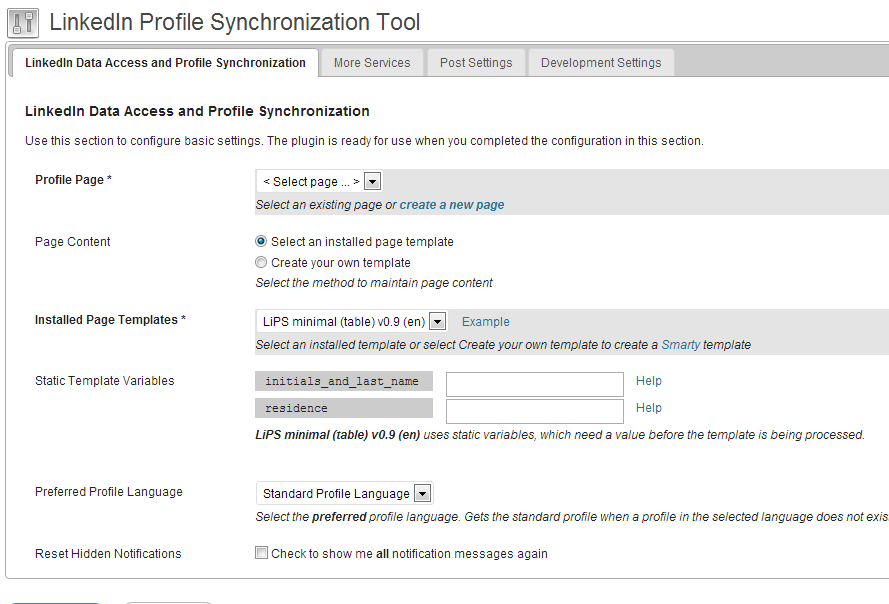The width and height of the screenshot is (889, 604).
Task: Click the 'Reset Hidden Notifications' label
Action: pos(108,554)
